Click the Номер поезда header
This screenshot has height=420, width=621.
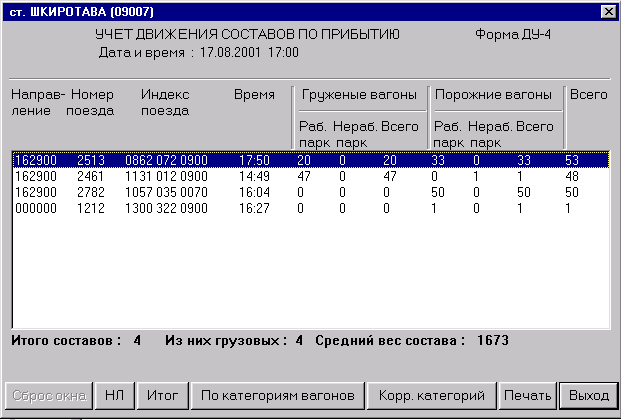(x=90, y=102)
